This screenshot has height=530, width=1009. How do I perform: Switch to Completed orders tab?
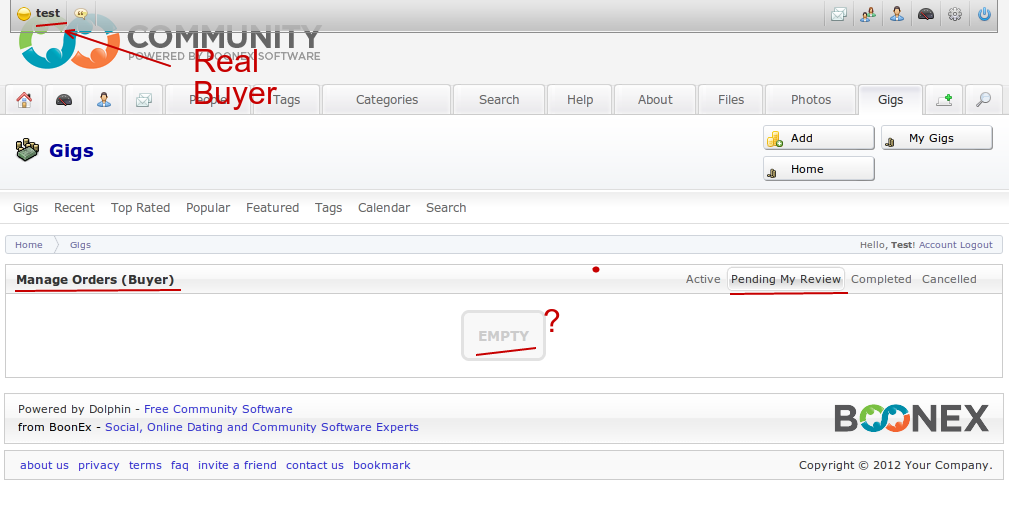(x=881, y=279)
